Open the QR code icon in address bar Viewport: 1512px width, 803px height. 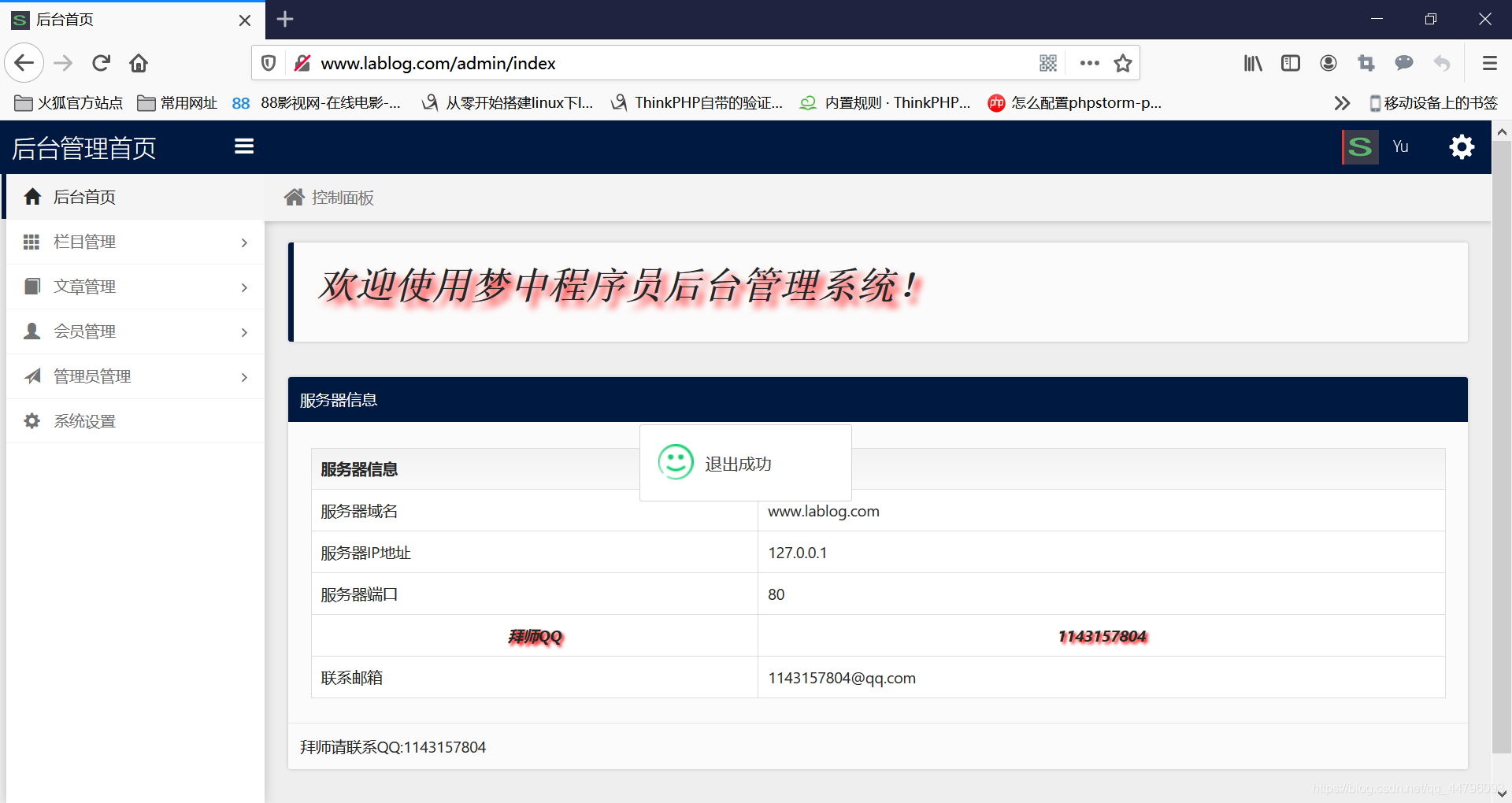tap(1048, 63)
